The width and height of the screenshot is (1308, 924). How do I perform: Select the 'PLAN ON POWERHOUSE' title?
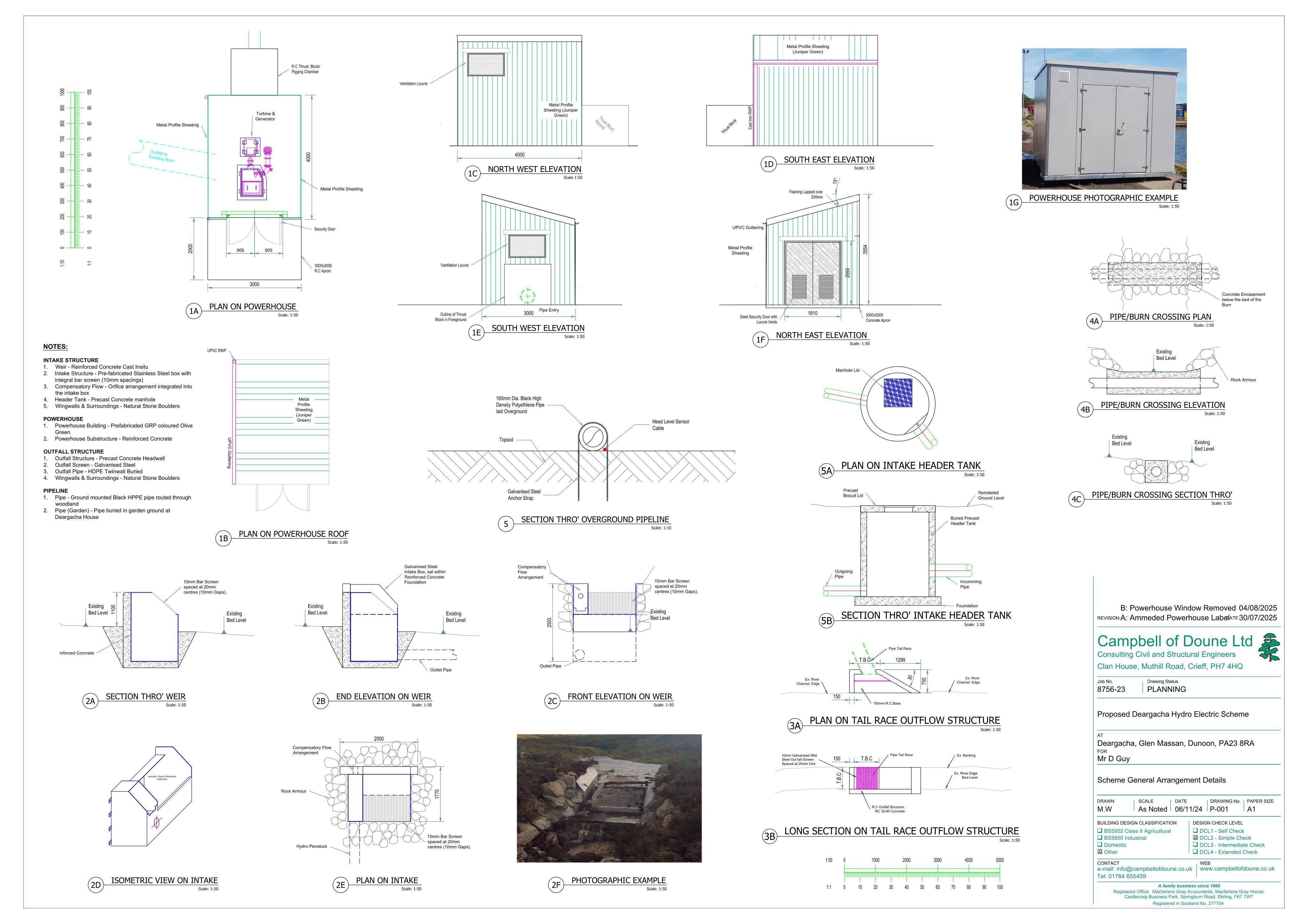[x=253, y=307]
